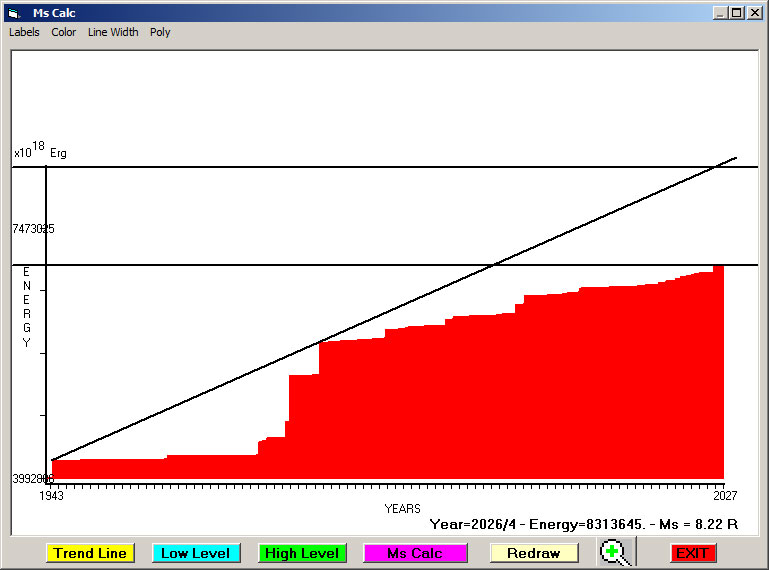Click the 7473025 energy axis value
Screen dimensions: 769x570
33,229
